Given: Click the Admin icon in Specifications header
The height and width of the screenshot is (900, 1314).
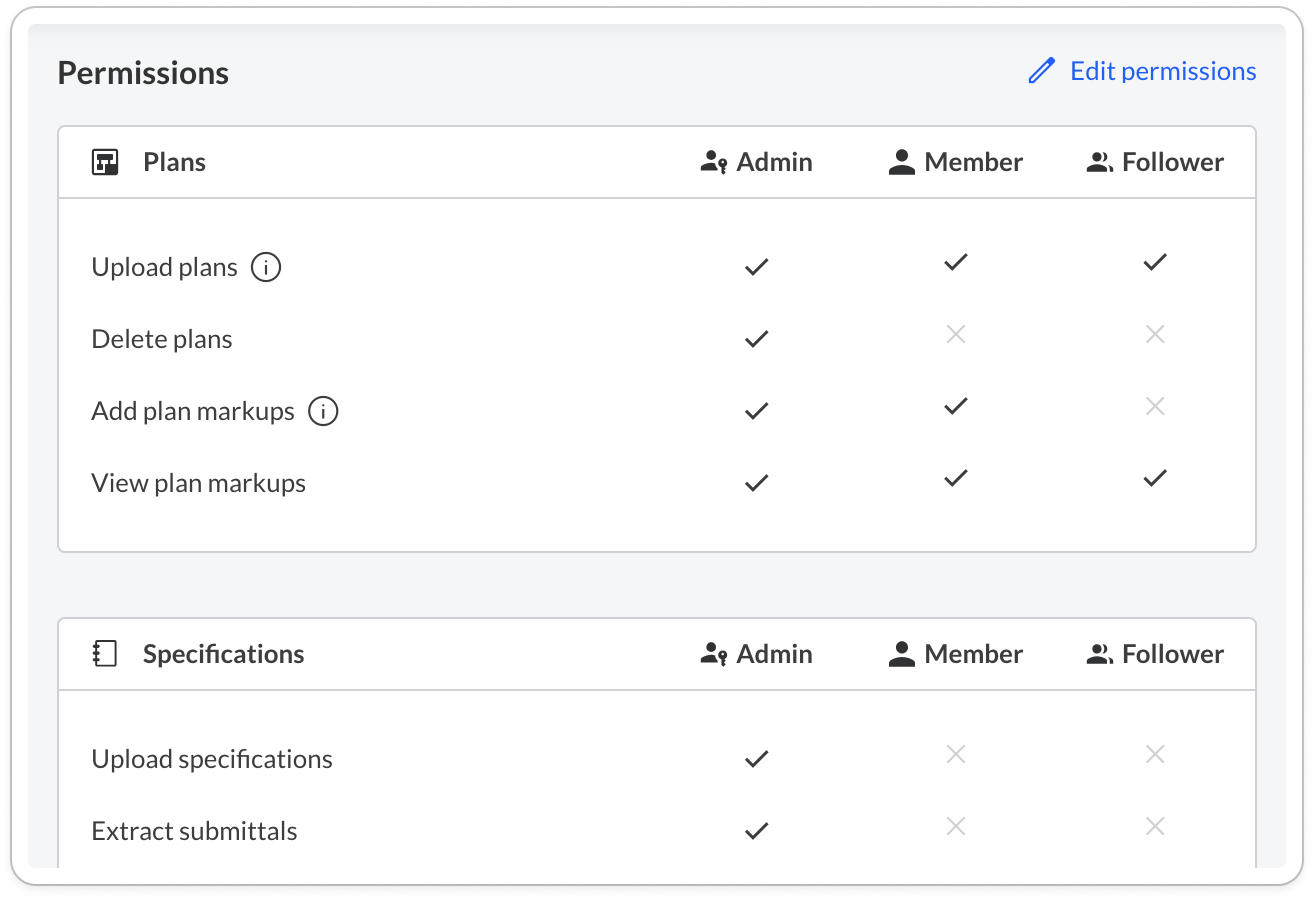Looking at the screenshot, I should pyautogui.click(x=713, y=654).
